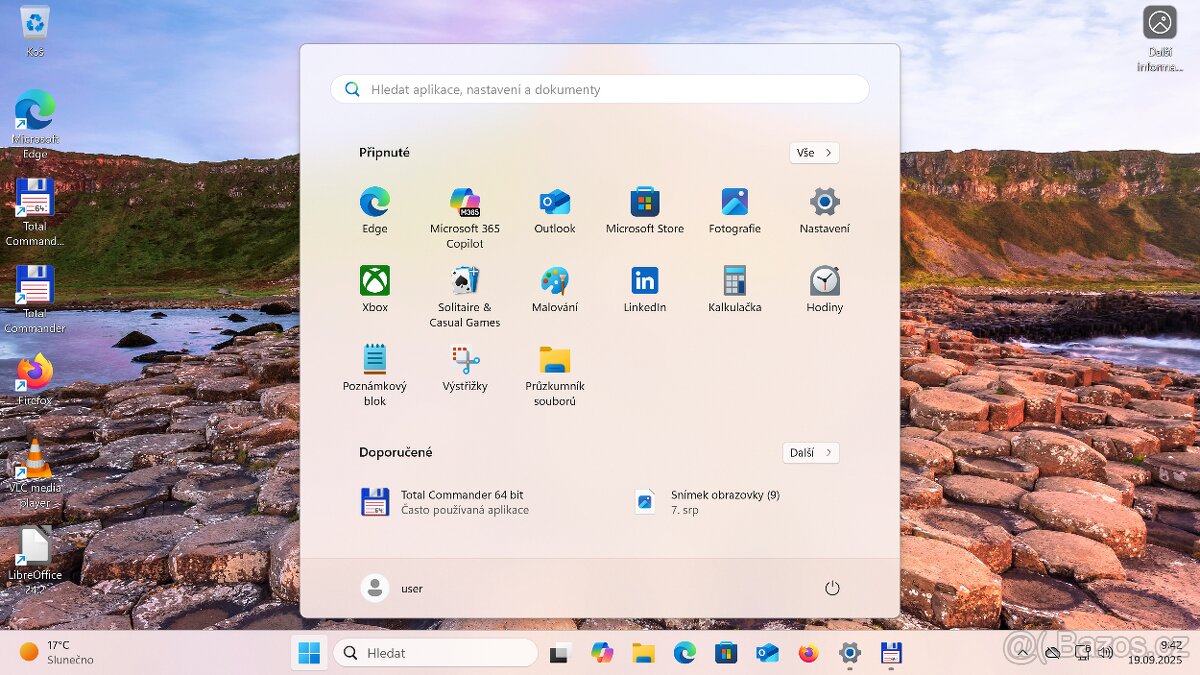
Task: Expand hidden system tray icons chevron
Action: pos(1022,653)
